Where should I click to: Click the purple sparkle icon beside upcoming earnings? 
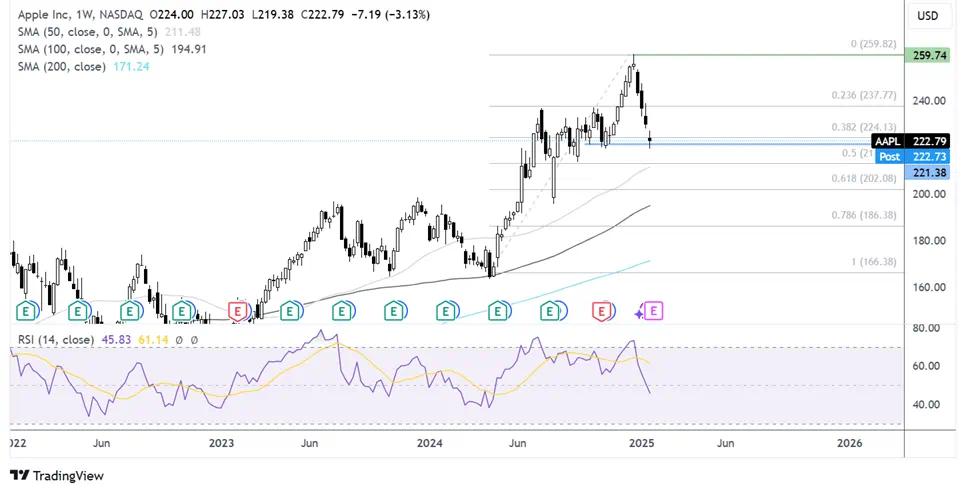tap(639, 314)
